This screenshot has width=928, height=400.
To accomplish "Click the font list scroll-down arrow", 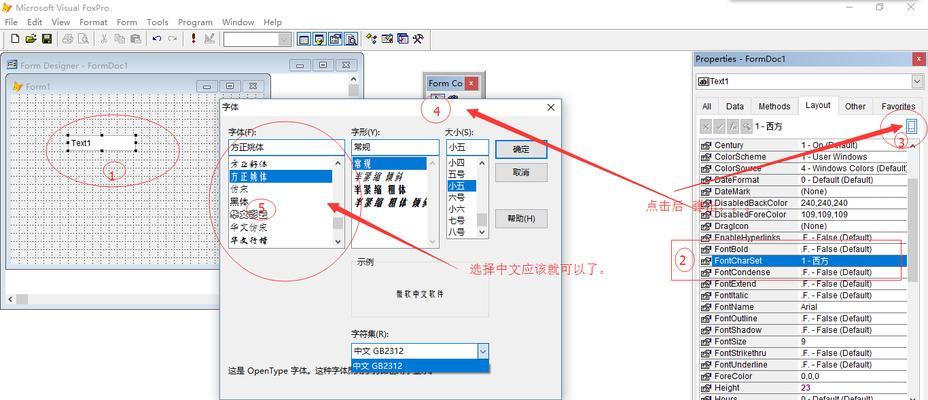I will tap(338, 241).
